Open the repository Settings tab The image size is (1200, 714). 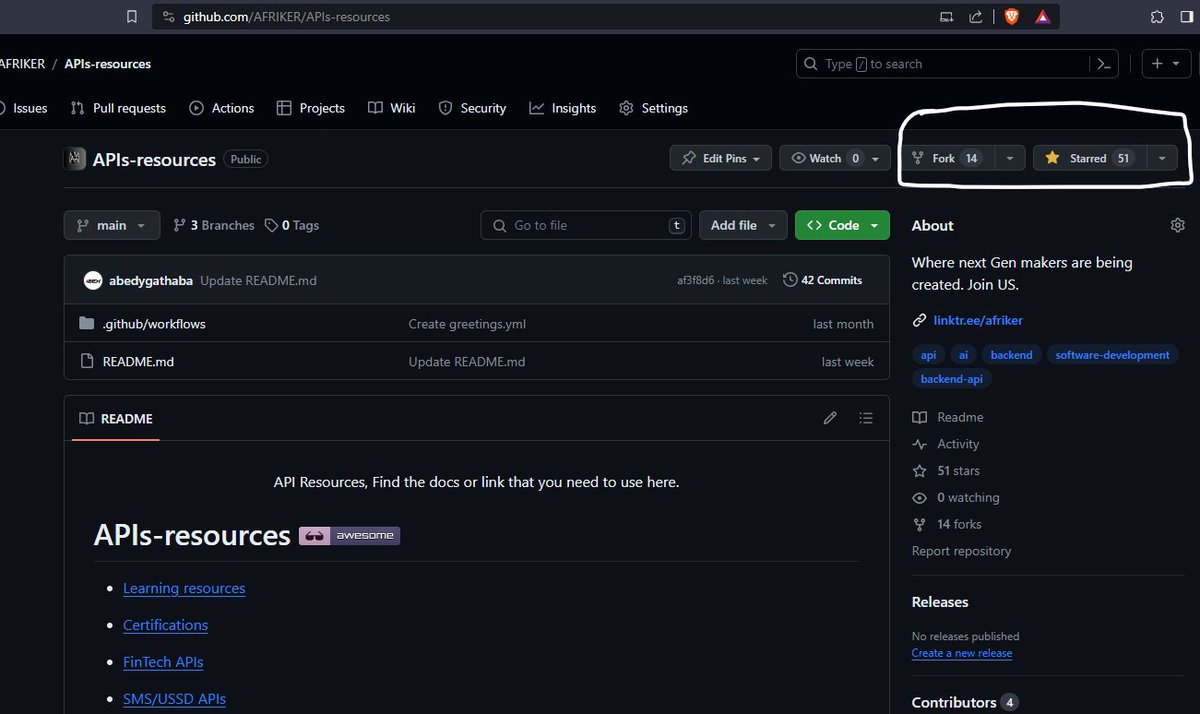(x=654, y=108)
